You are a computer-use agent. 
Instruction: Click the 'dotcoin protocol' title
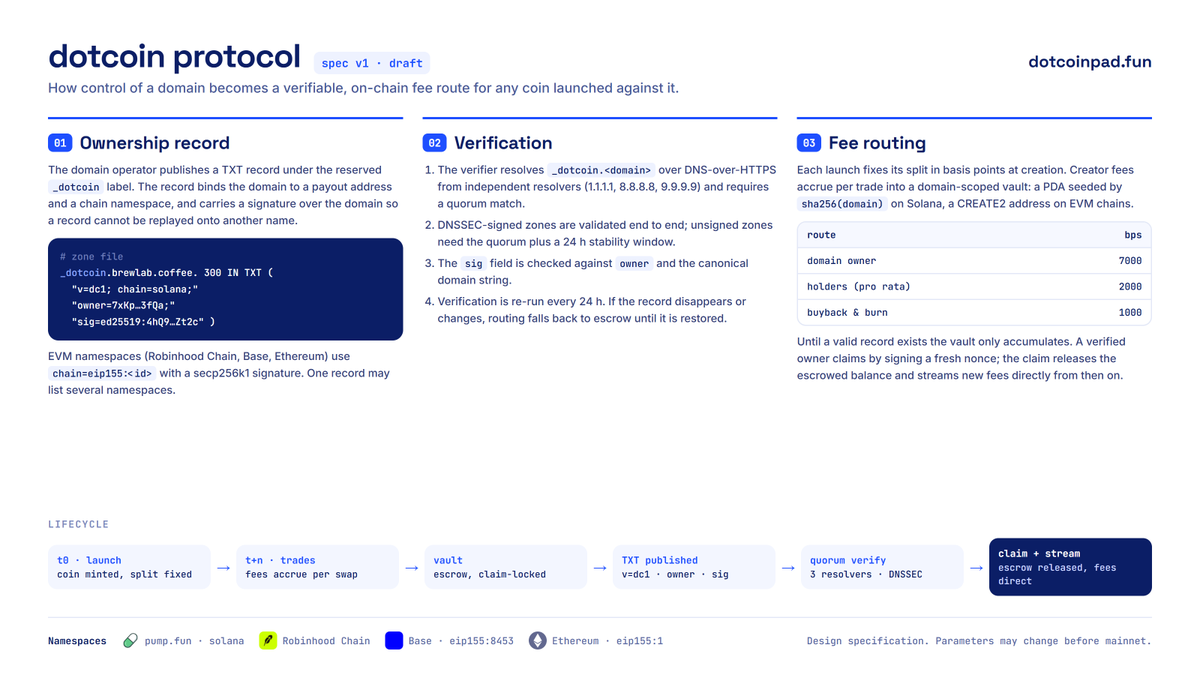[x=174, y=56]
